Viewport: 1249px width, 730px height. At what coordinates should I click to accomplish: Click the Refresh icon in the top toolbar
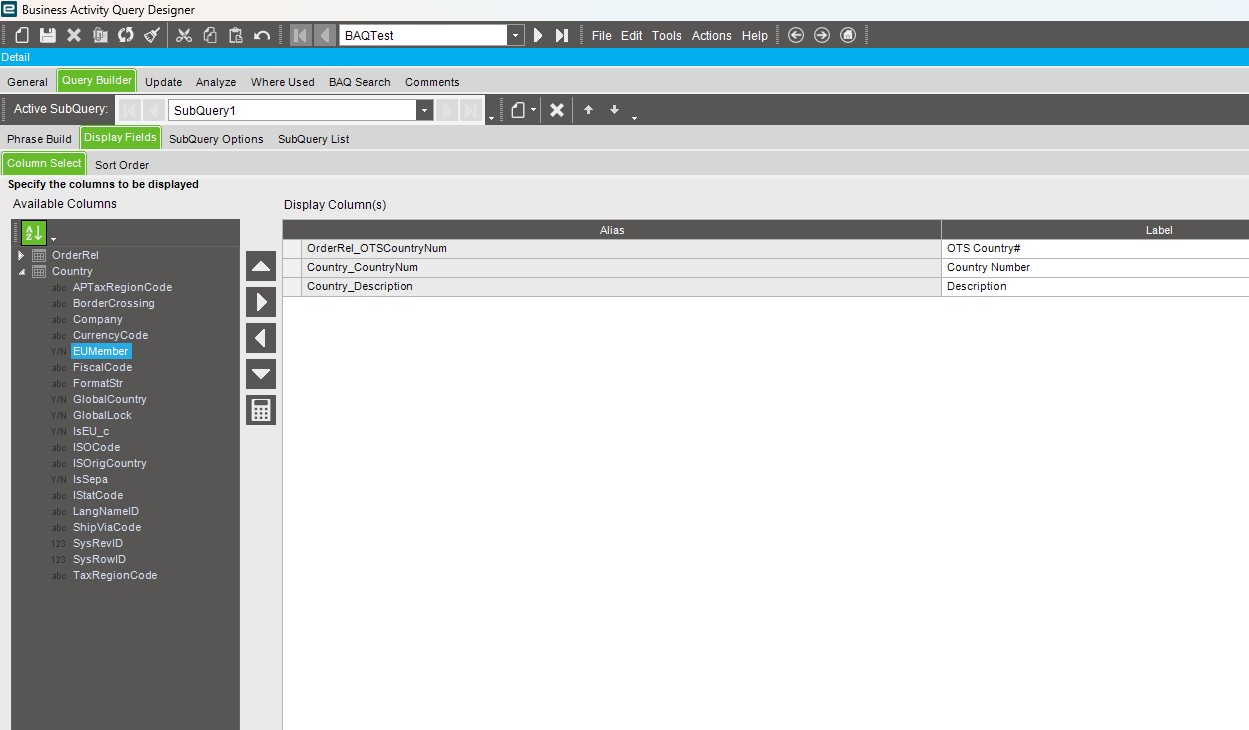pyautogui.click(x=125, y=35)
